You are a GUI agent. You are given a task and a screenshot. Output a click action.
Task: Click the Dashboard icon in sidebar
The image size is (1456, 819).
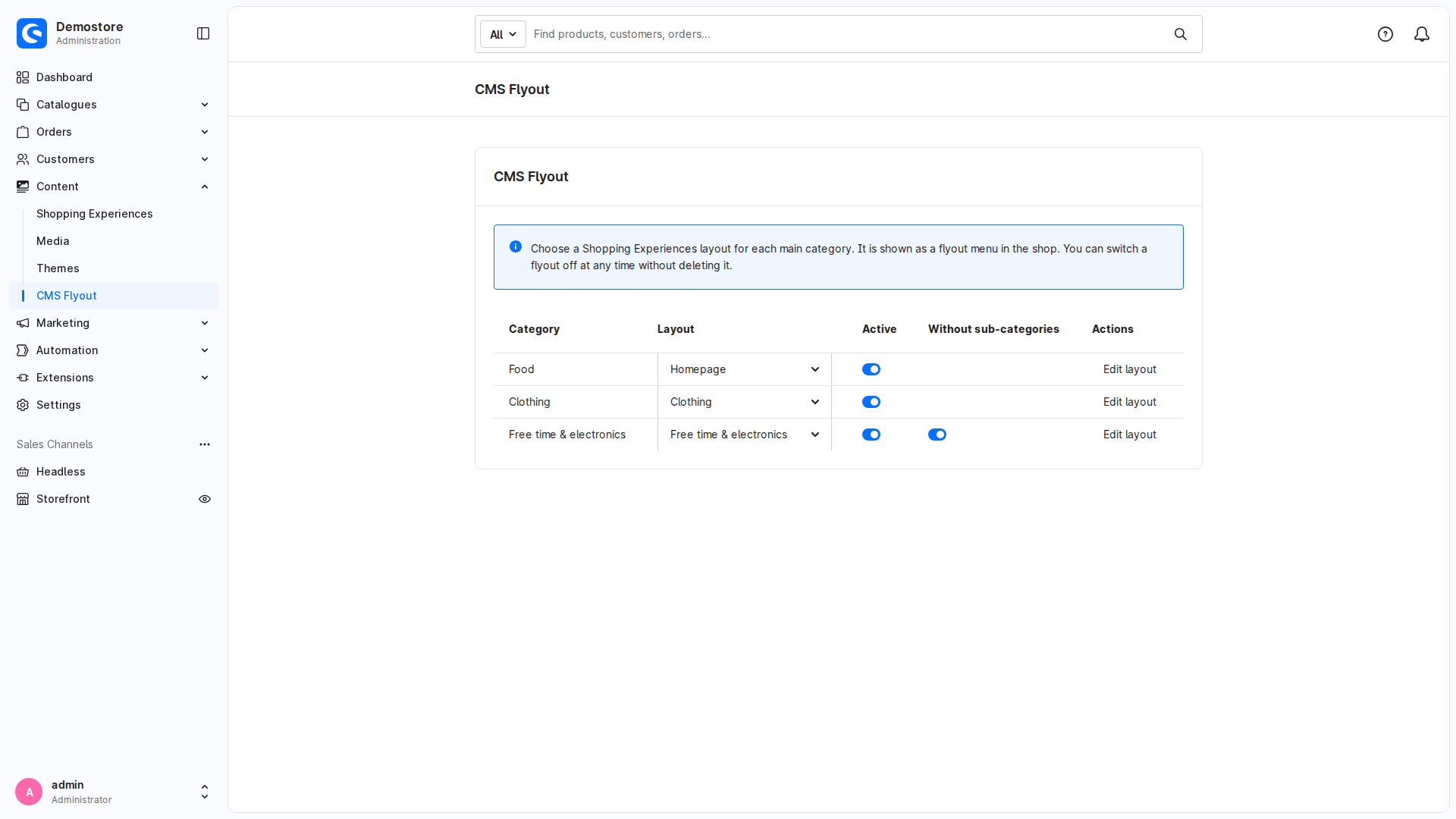[x=23, y=77]
